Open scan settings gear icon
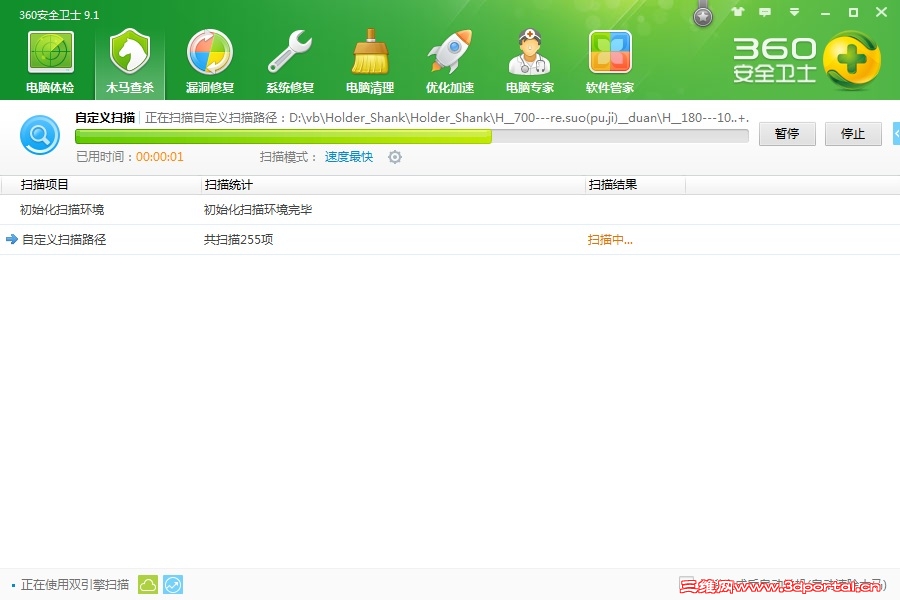This screenshot has width=900, height=600. (395, 157)
